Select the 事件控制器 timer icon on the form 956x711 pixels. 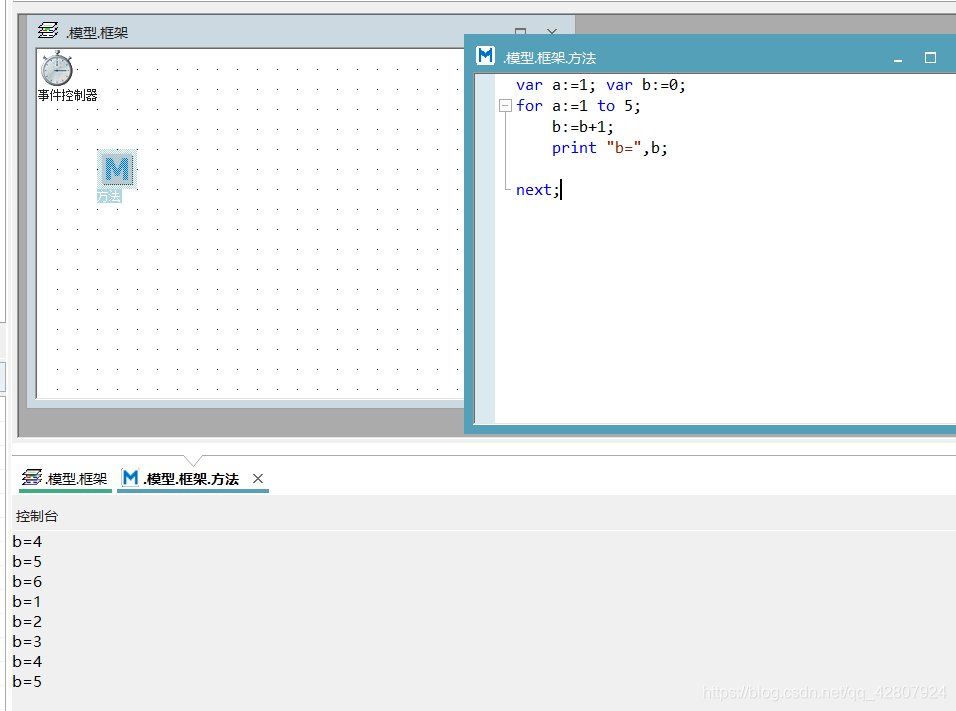pos(57,70)
